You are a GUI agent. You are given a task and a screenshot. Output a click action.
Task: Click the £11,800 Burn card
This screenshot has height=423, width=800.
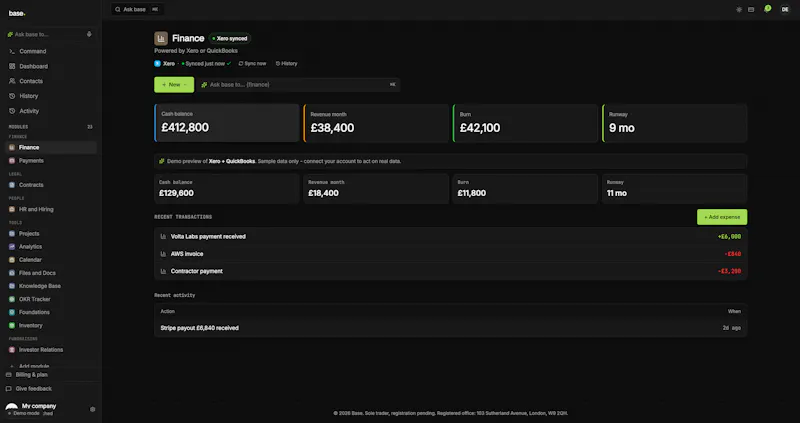(x=525, y=189)
